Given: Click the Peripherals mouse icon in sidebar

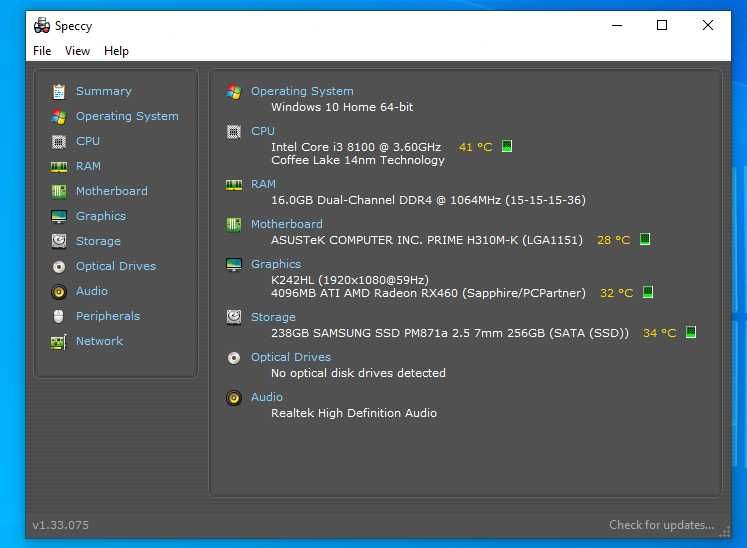Looking at the screenshot, I should click(x=59, y=316).
